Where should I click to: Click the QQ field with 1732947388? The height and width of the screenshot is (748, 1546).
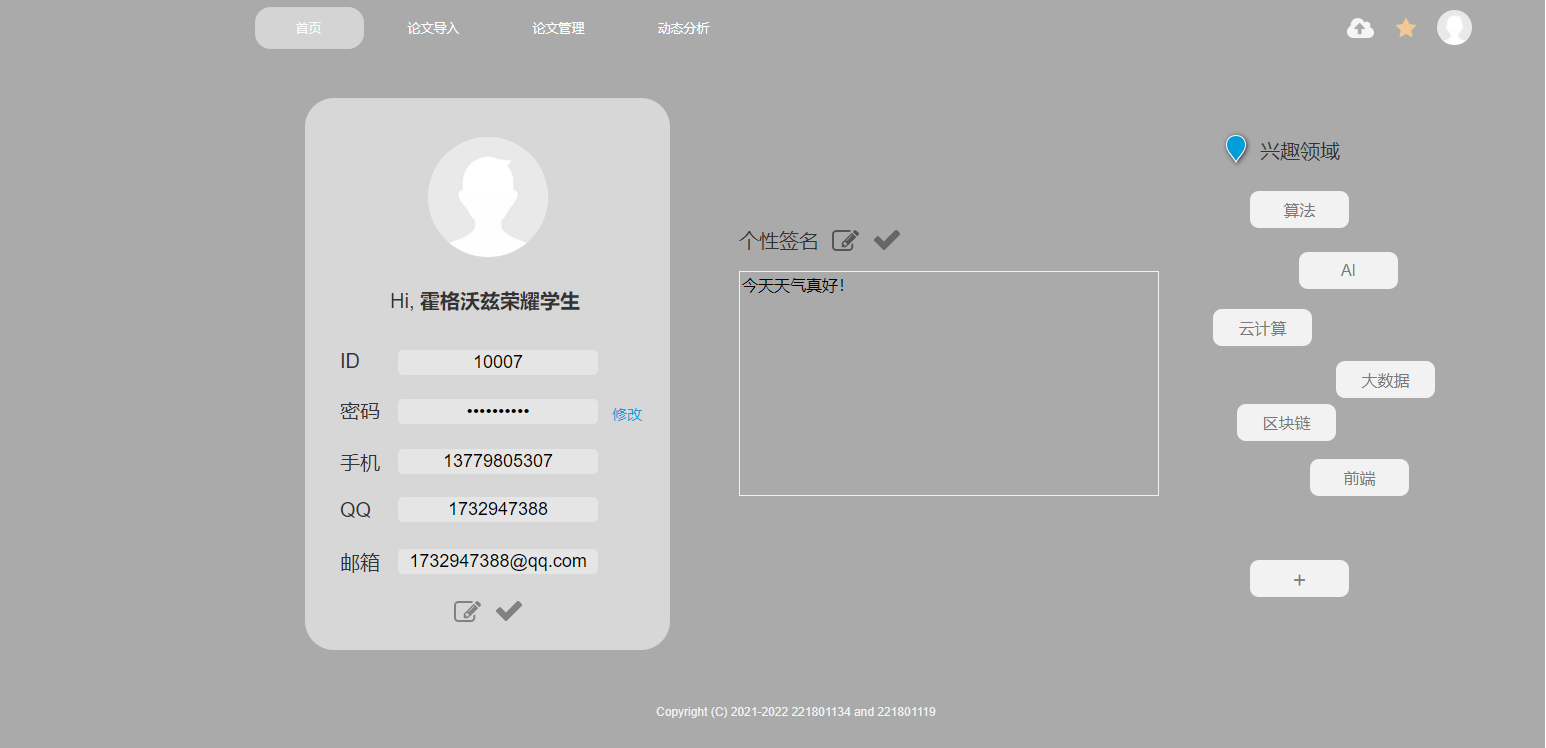[x=498, y=509]
